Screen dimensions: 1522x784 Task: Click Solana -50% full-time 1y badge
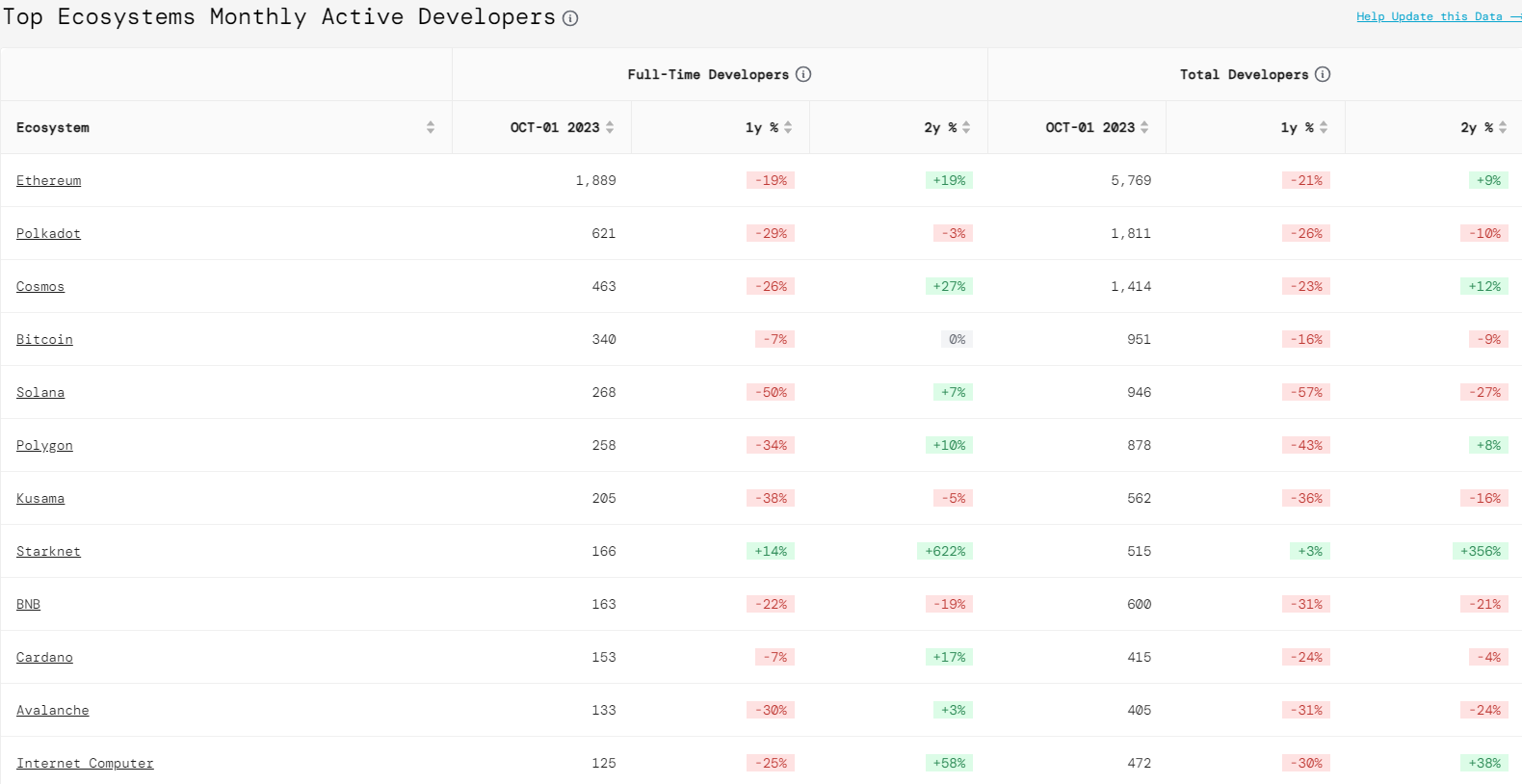coord(771,392)
